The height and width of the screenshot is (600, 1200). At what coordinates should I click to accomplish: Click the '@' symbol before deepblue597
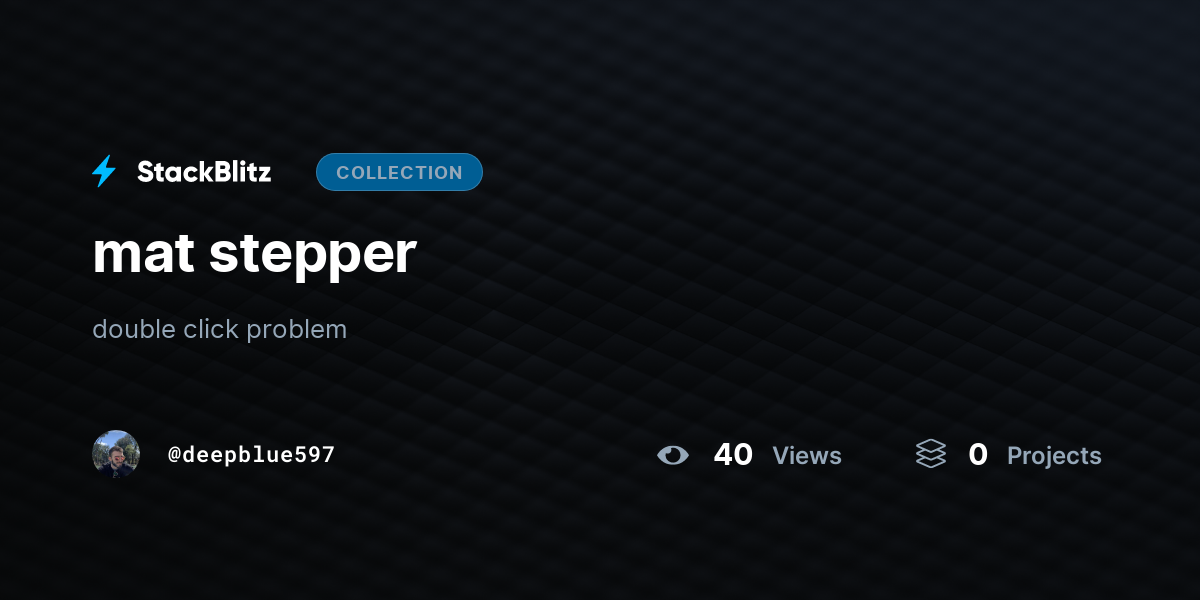[x=174, y=455]
